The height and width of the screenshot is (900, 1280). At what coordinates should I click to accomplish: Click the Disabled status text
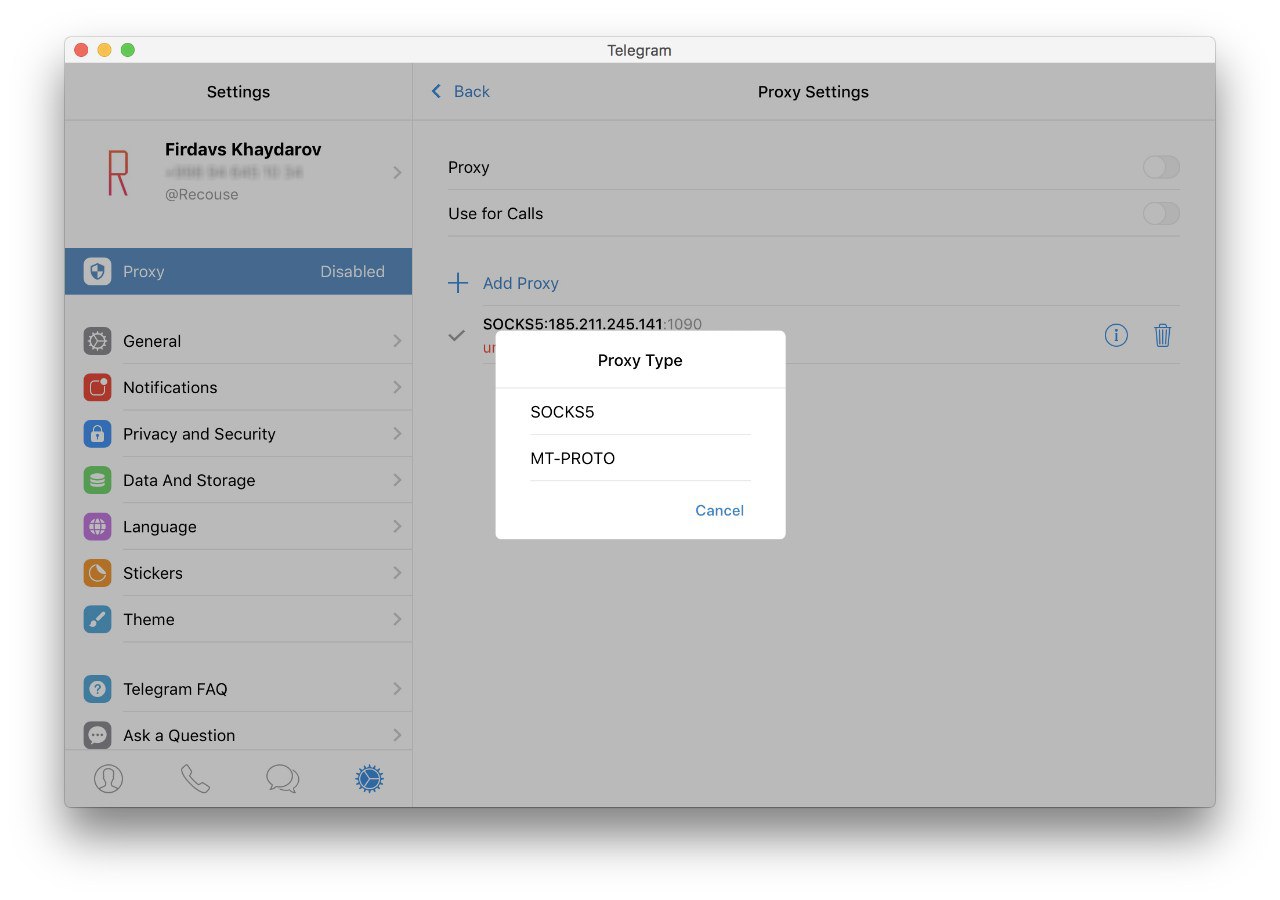pyautogui.click(x=352, y=271)
